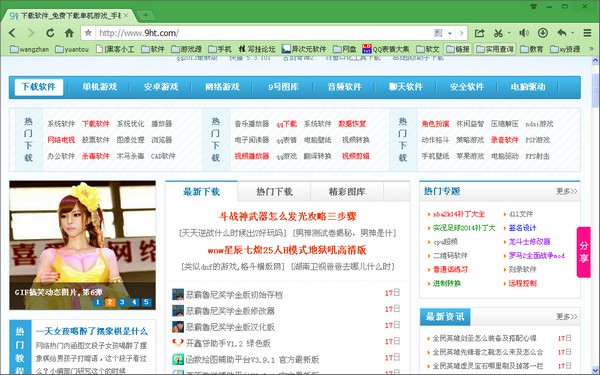Show slide 1 of the image carousel
The image size is (600, 375).
[98, 302]
